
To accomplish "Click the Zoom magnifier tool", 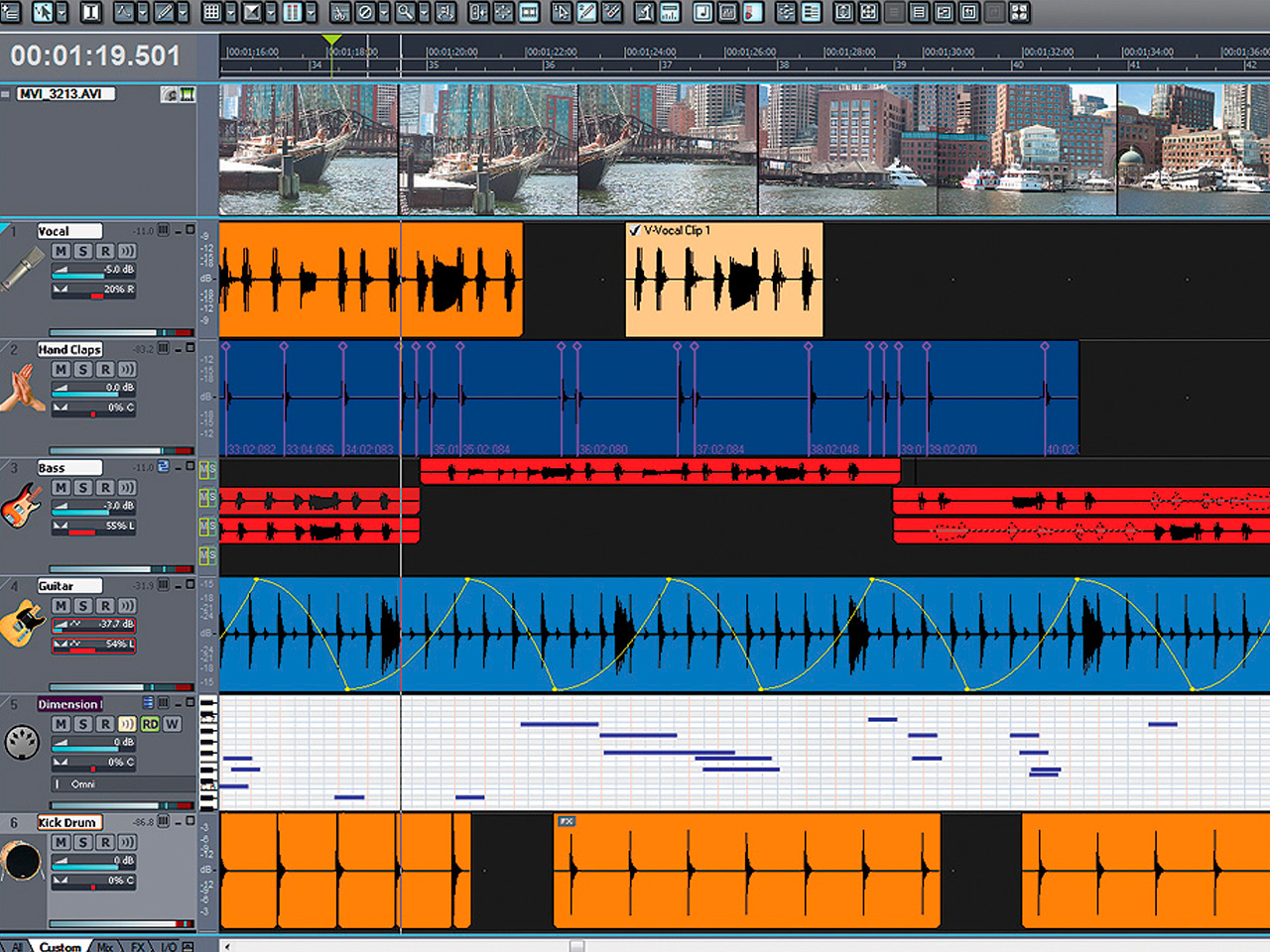I will [405, 13].
